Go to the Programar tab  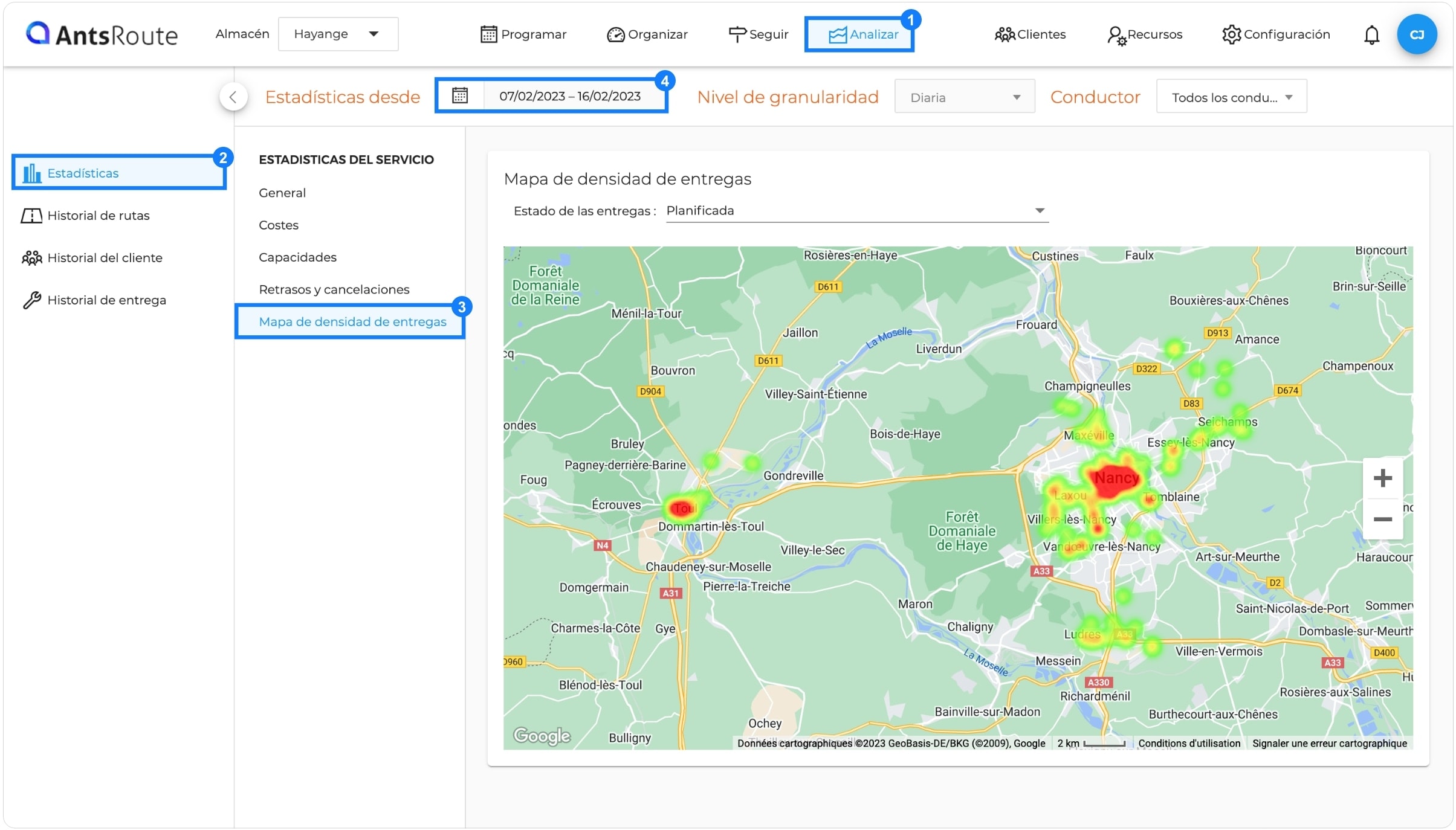click(x=523, y=34)
